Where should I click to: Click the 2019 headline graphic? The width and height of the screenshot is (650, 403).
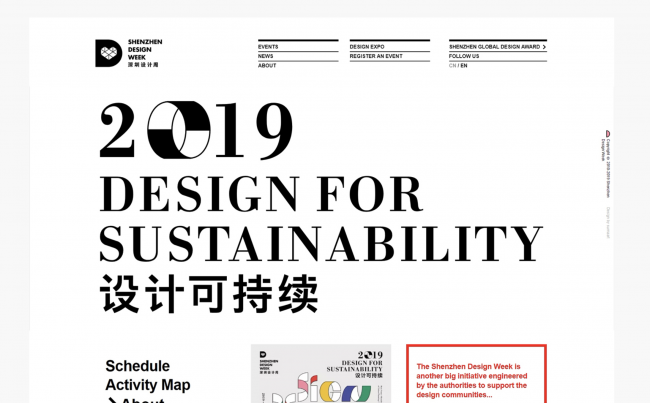click(x=196, y=130)
